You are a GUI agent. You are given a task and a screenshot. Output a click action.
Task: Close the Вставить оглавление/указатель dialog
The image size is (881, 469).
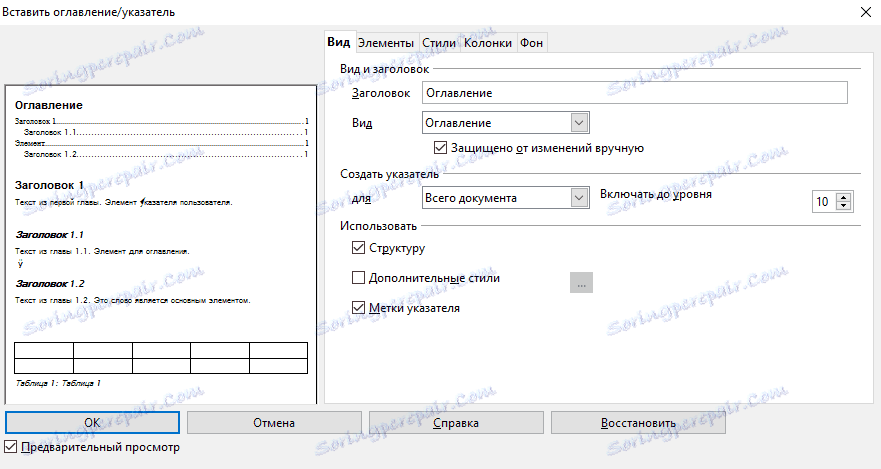point(866,12)
